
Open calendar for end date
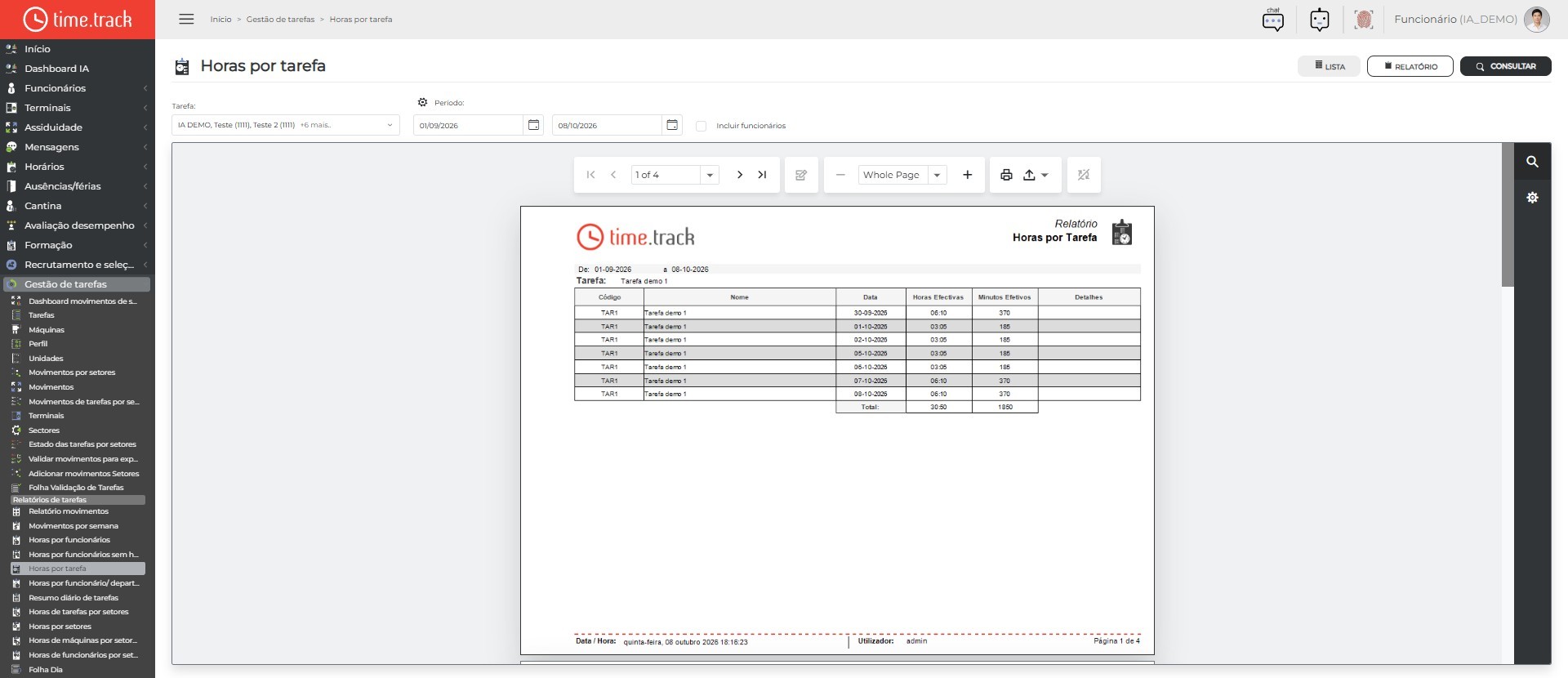tap(672, 125)
